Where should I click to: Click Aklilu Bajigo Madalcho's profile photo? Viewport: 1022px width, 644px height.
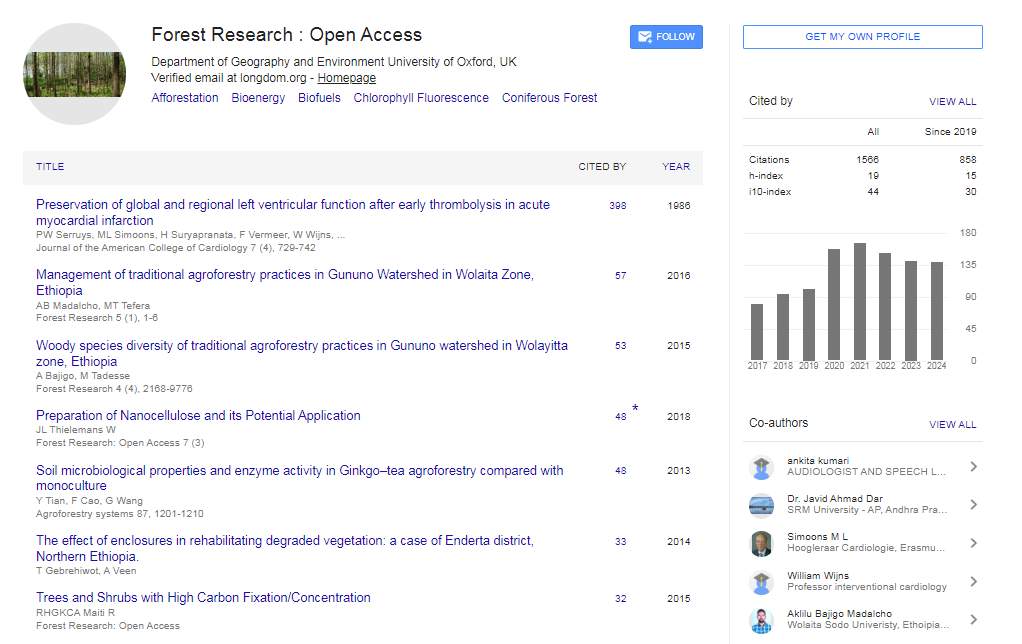(761, 619)
